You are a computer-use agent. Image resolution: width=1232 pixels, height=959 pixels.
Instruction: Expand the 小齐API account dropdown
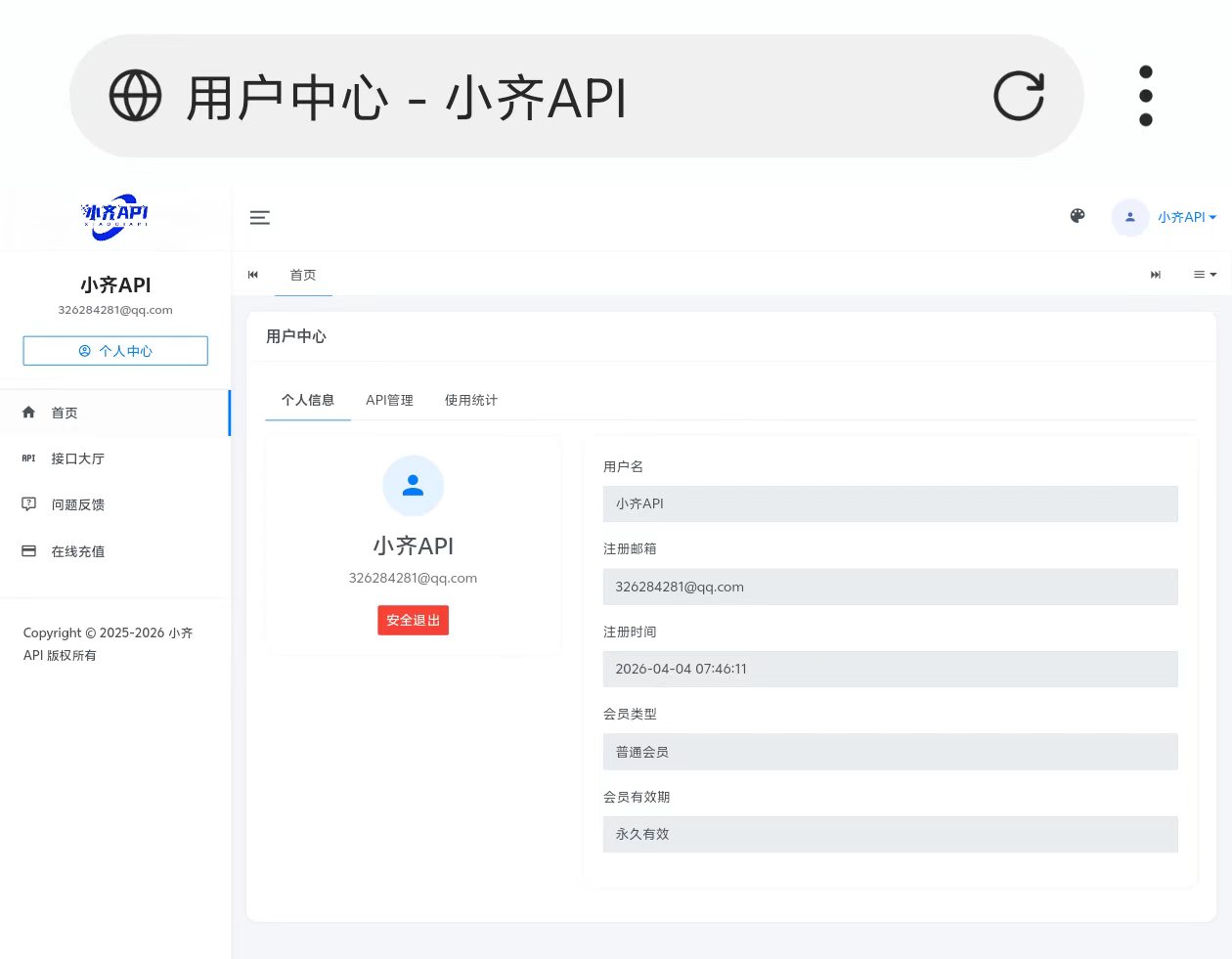point(1186,217)
